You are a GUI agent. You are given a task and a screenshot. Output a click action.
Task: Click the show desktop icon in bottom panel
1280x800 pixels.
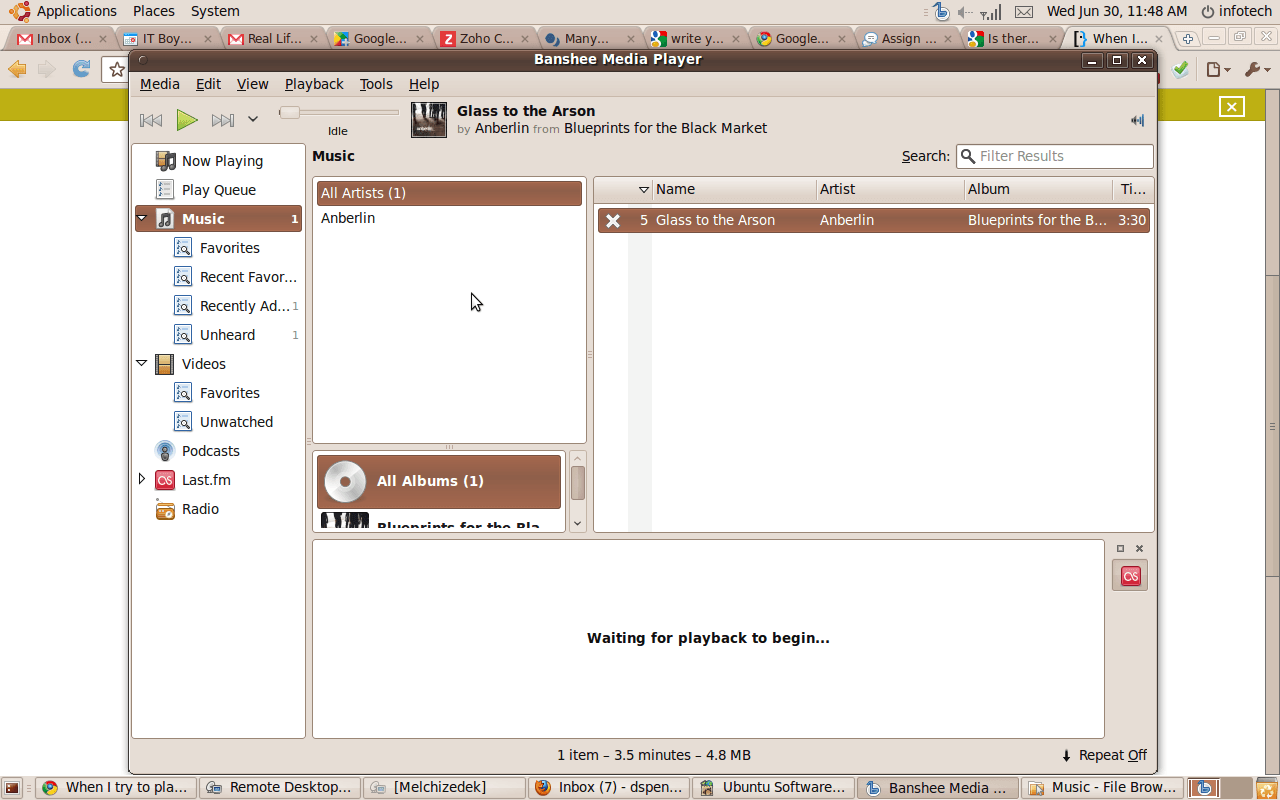13,788
